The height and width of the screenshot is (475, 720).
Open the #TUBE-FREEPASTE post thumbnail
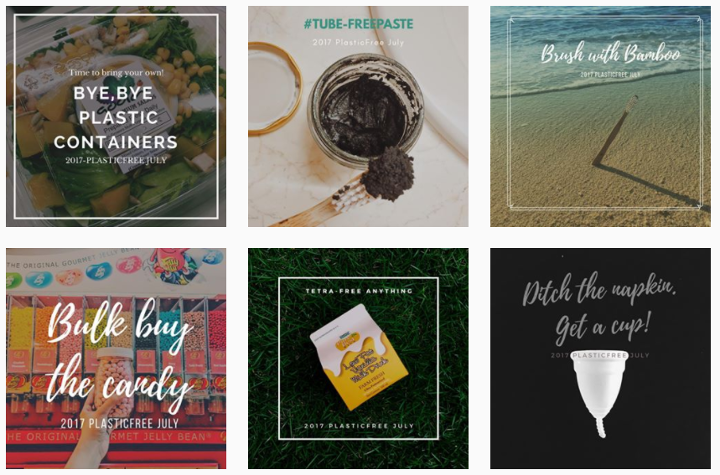pyautogui.click(x=358, y=116)
